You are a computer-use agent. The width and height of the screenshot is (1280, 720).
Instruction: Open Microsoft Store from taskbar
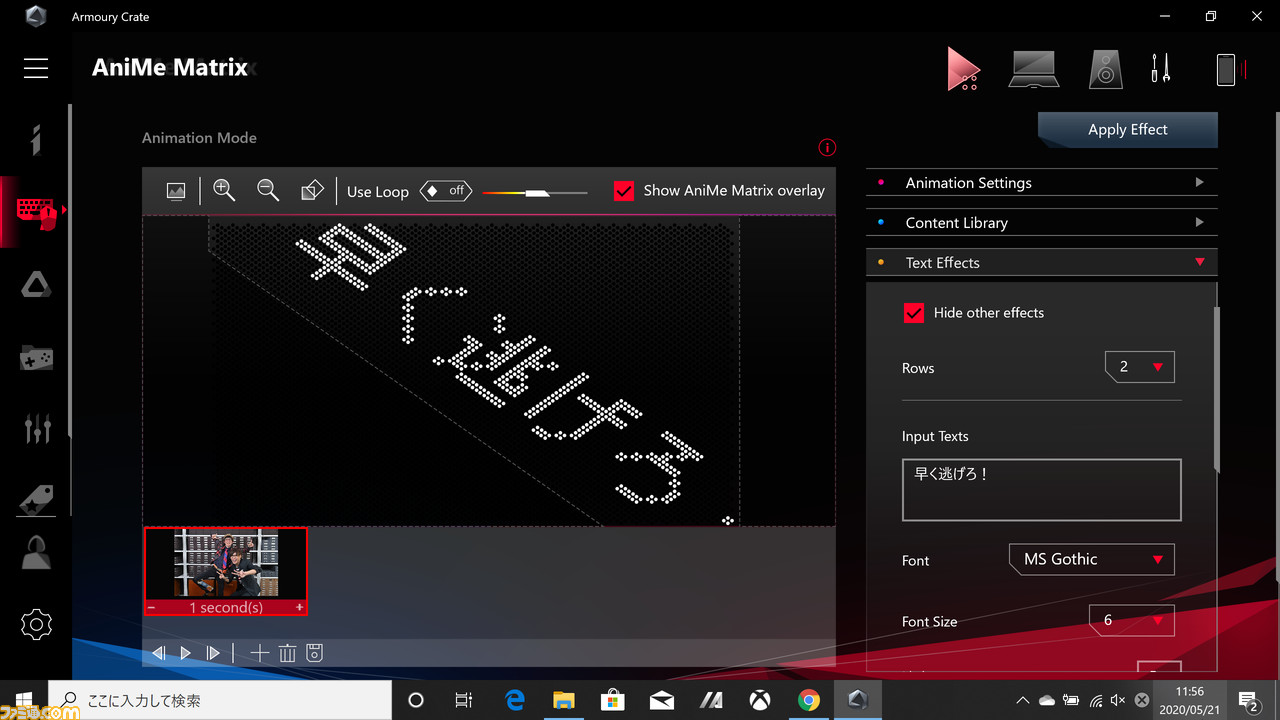coord(613,700)
